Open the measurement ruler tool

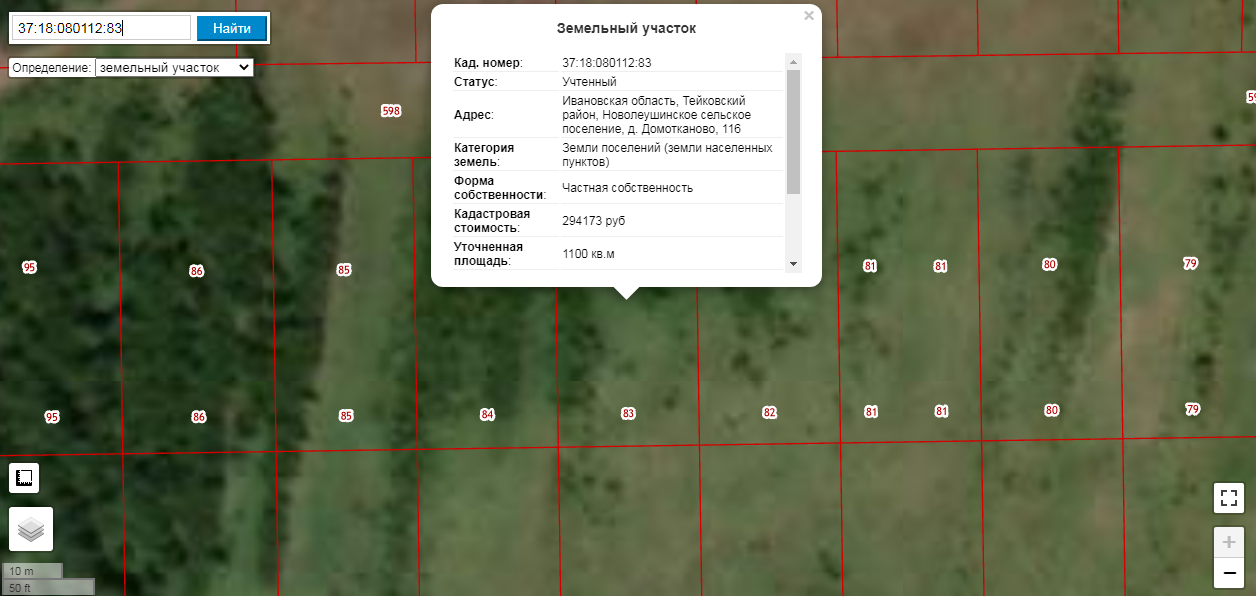[x=24, y=478]
